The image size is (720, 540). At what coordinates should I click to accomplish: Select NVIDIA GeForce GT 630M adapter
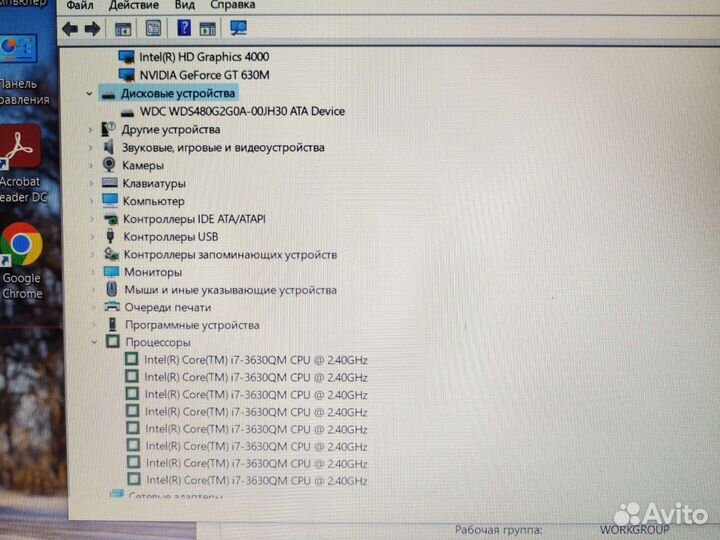pyautogui.click(x=205, y=75)
